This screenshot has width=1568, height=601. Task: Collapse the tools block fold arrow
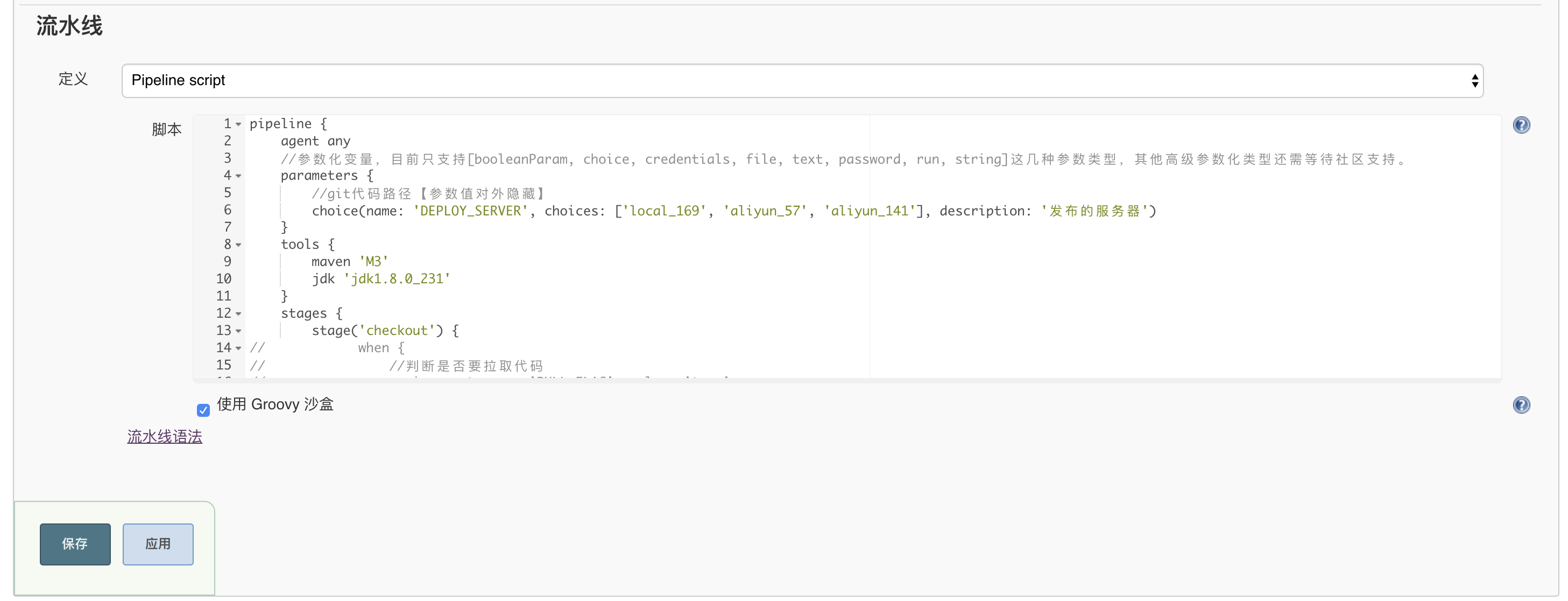tap(238, 245)
